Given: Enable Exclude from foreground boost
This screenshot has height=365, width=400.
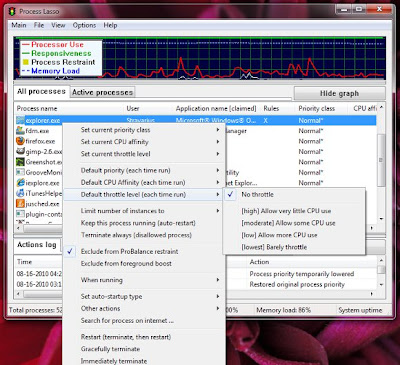Looking at the screenshot, I should [x=126, y=263].
